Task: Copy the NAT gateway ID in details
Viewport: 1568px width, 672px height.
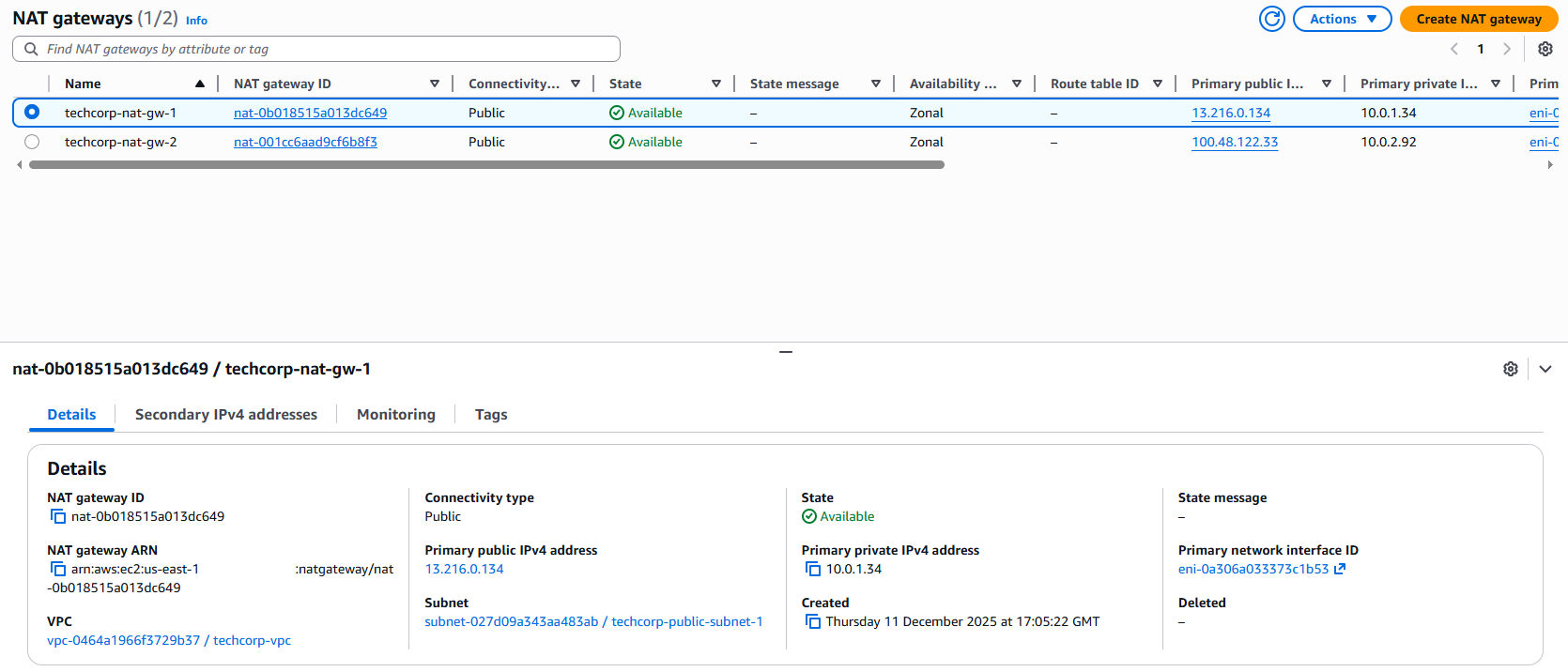Action: tap(58, 517)
